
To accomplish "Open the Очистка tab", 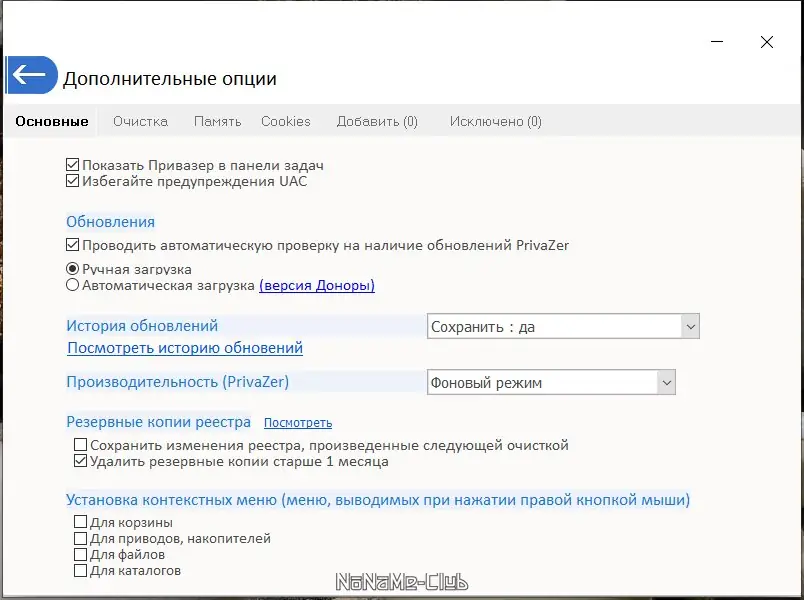I will point(140,122).
